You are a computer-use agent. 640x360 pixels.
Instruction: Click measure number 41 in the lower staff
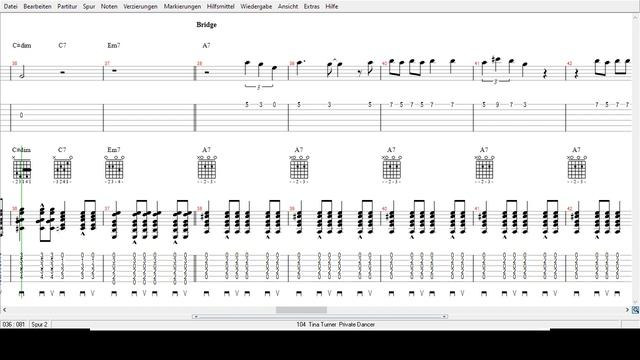click(477, 209)
